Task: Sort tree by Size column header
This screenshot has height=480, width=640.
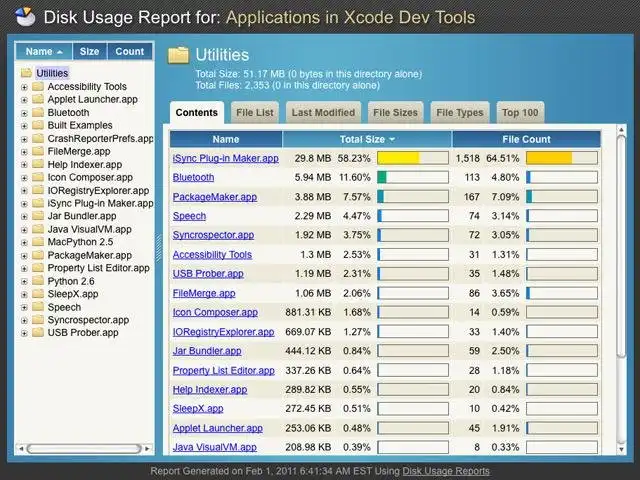Action: coord(90,51)
